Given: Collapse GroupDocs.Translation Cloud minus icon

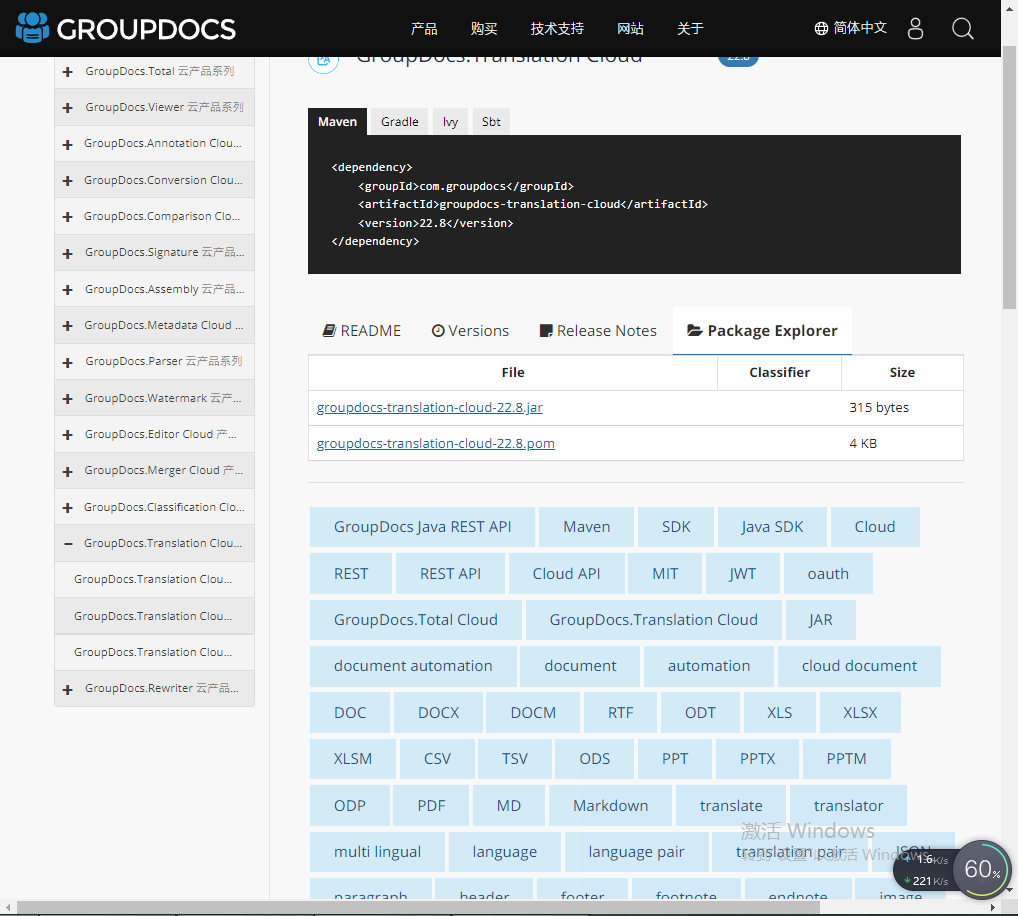Looking at the screenshot, I should click(x=68, y=544).
